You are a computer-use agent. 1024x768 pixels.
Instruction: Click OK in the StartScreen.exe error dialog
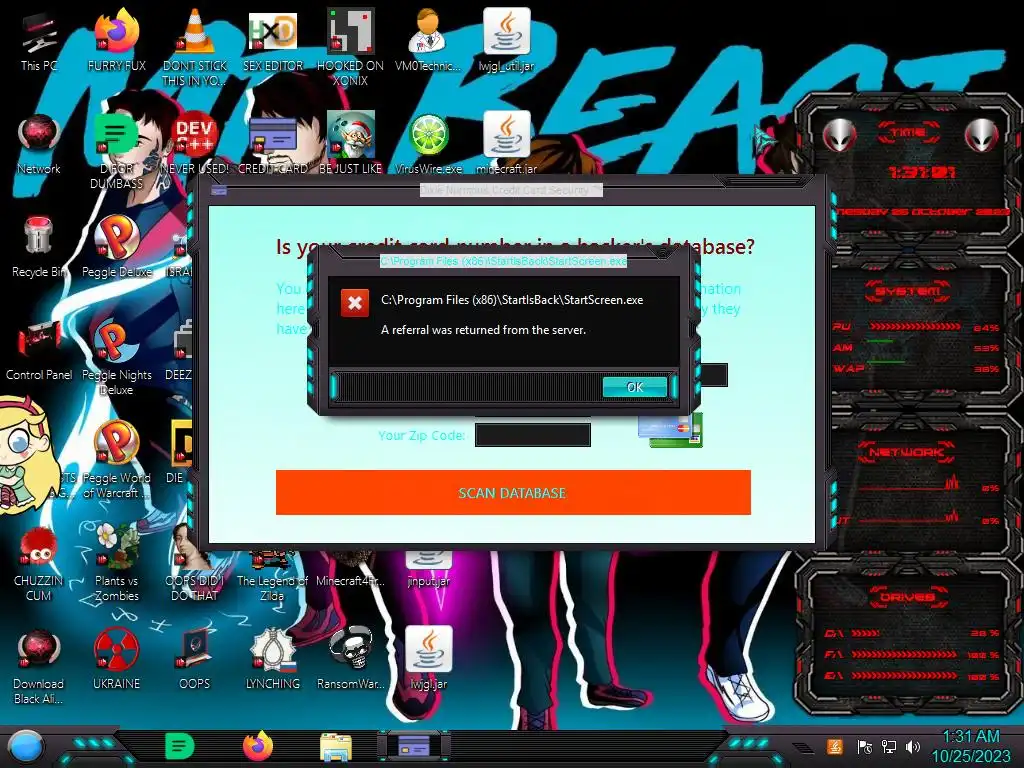point(635,387)
